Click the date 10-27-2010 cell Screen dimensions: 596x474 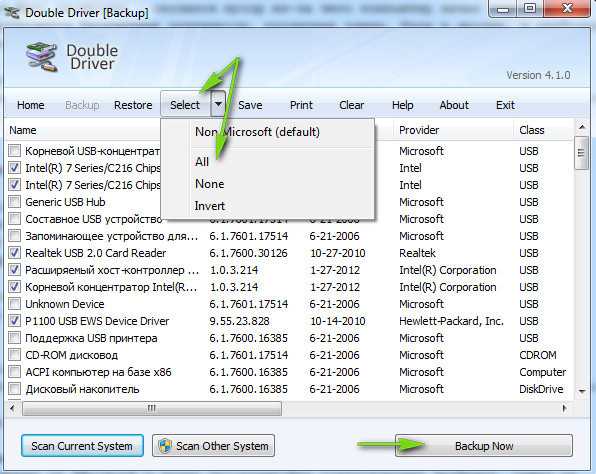coord(338,253)
